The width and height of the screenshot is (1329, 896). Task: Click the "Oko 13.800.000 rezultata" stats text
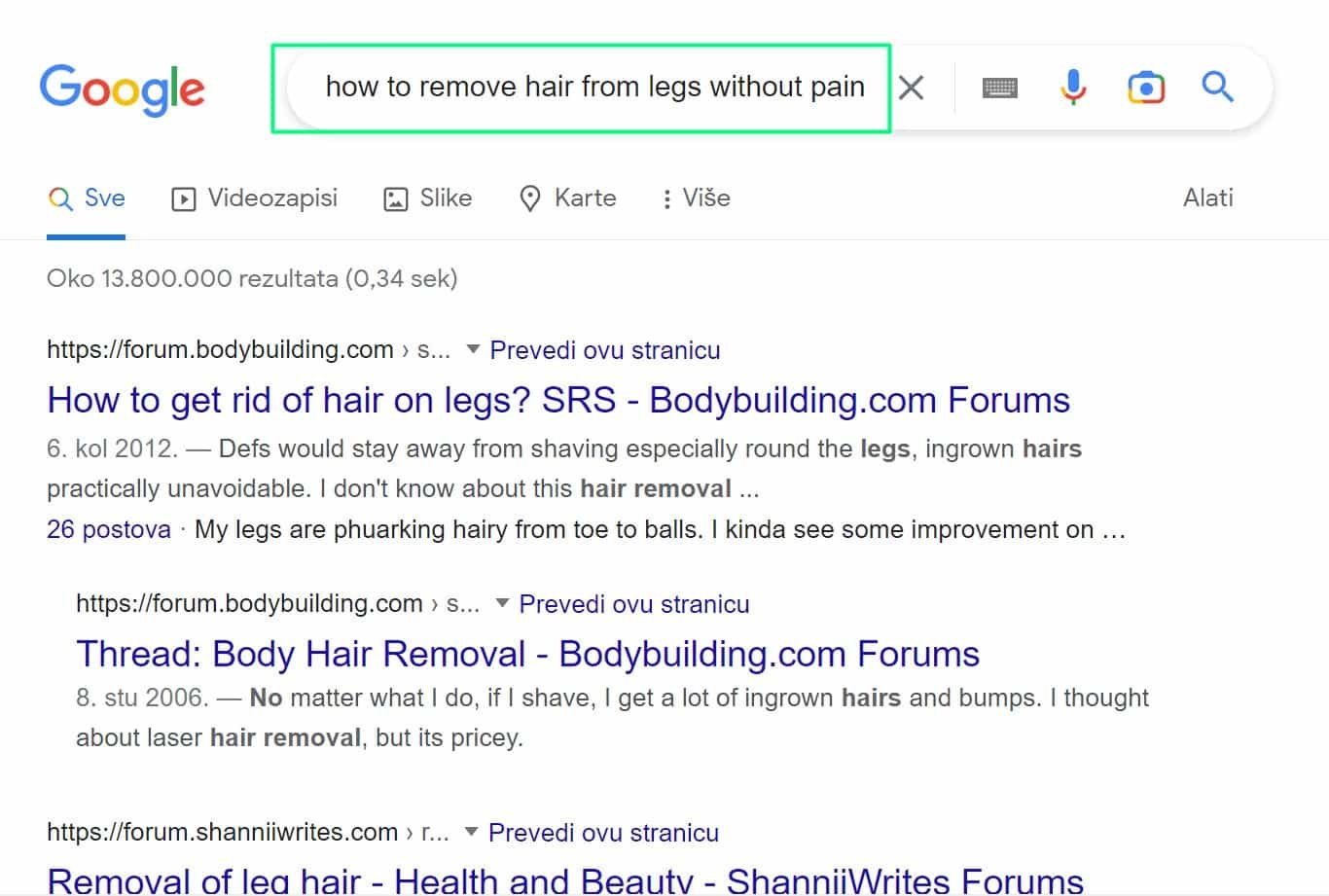[252, 279]
